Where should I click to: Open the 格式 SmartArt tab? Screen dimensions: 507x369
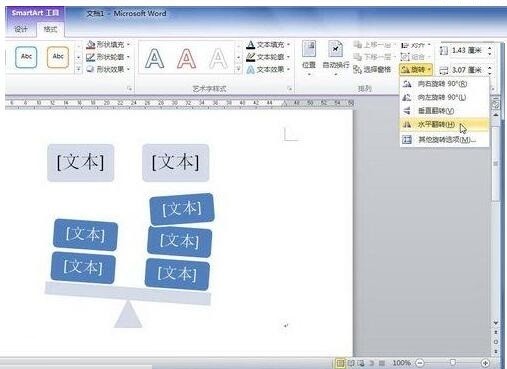click(x=50, y=29)
